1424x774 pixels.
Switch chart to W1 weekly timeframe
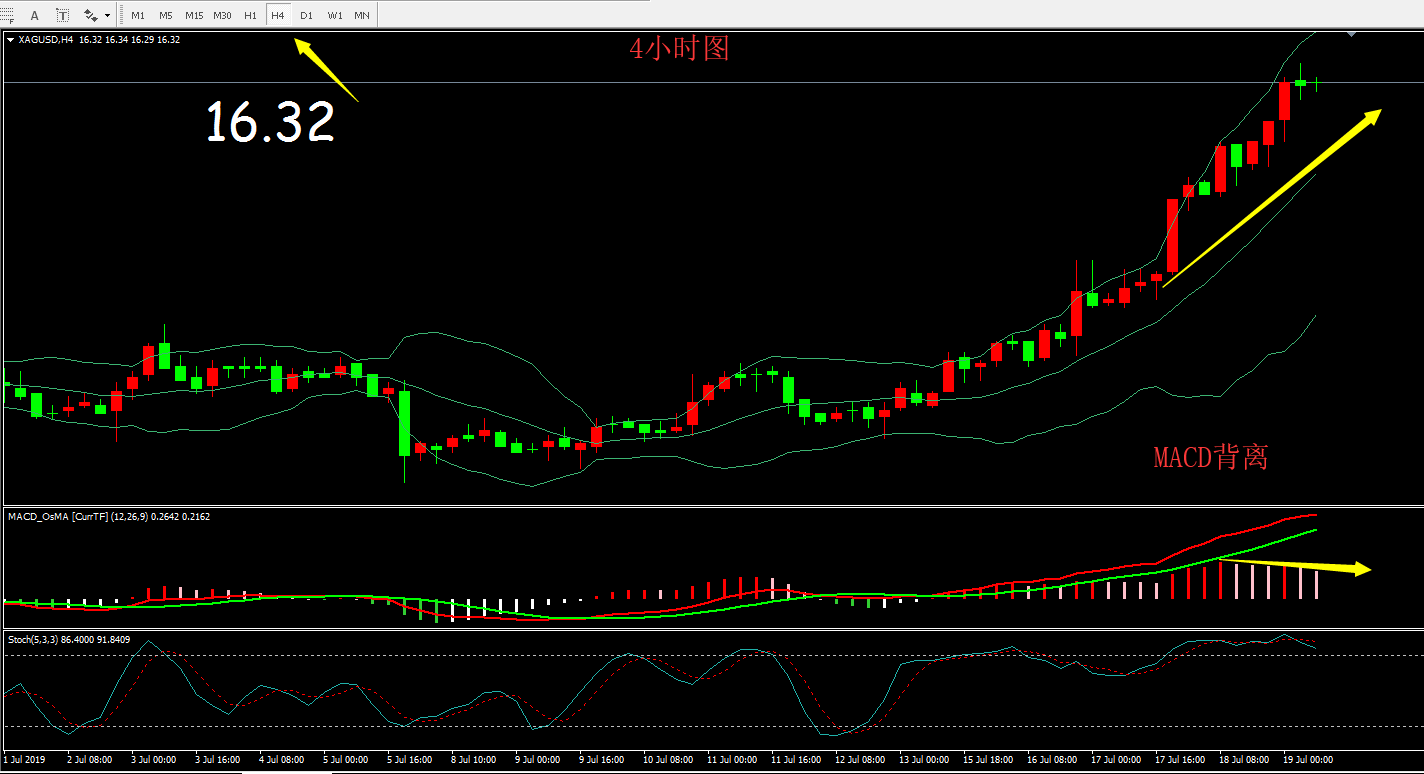(334, 15)
